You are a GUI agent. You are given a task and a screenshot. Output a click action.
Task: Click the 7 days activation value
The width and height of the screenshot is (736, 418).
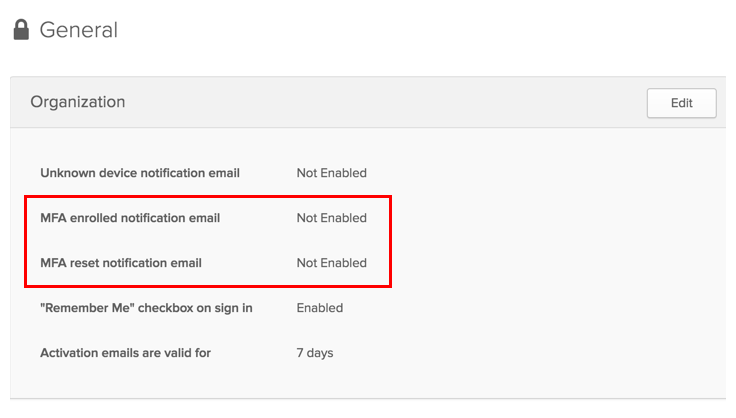point(314,353)
